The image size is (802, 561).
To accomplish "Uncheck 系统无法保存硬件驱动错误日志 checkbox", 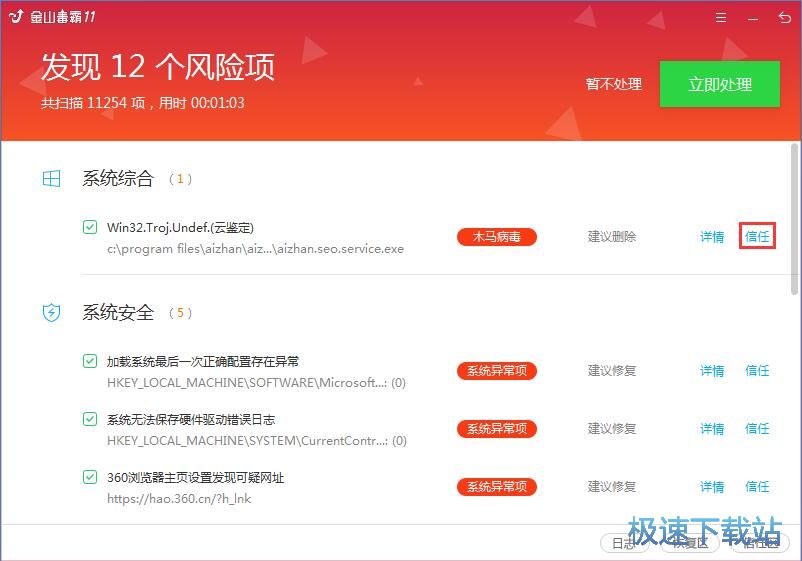I will 90,419.
